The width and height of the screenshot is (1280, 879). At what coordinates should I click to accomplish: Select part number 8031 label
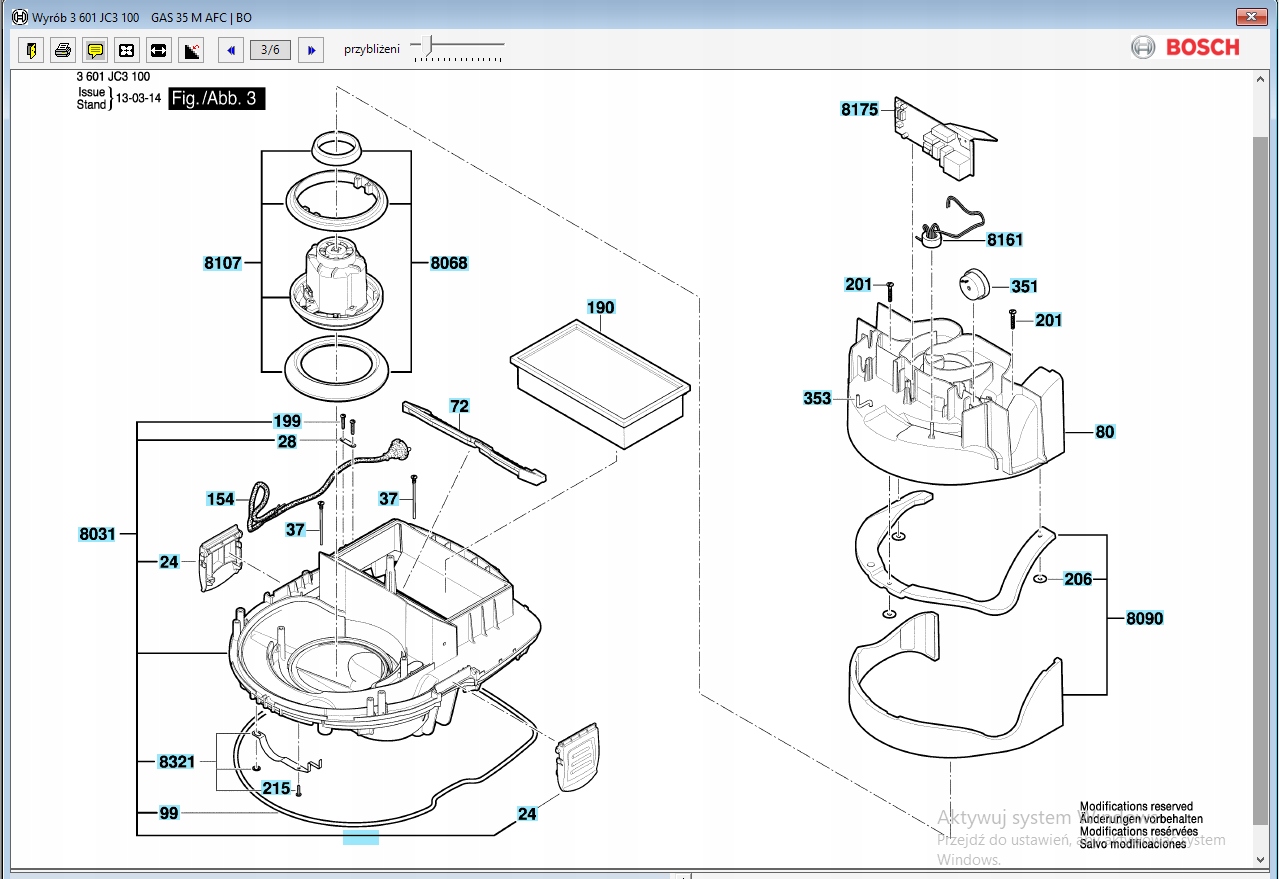(x=98, y=534)
